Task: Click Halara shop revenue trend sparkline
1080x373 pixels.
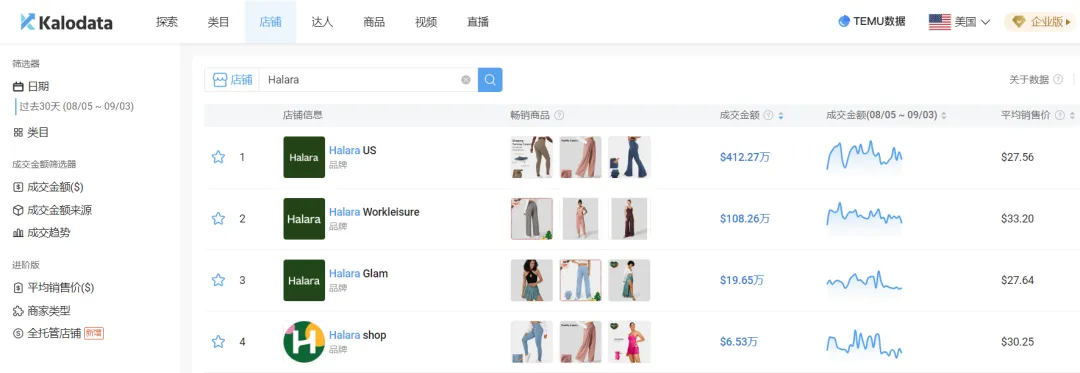Action: [x=864, y=343]
